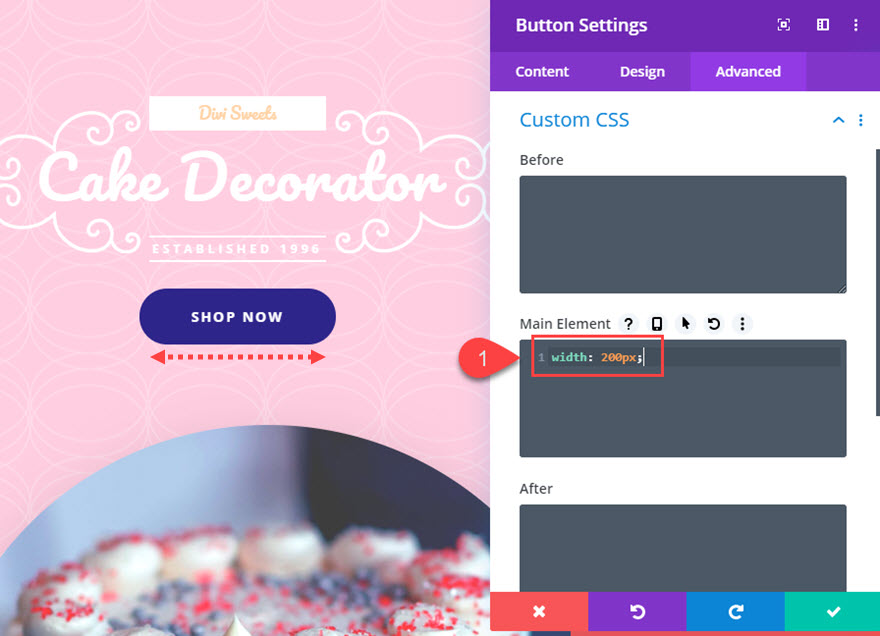Click inside the After CSS field
The height and width of the screenshot is (636, 880).
coord(683,548)
